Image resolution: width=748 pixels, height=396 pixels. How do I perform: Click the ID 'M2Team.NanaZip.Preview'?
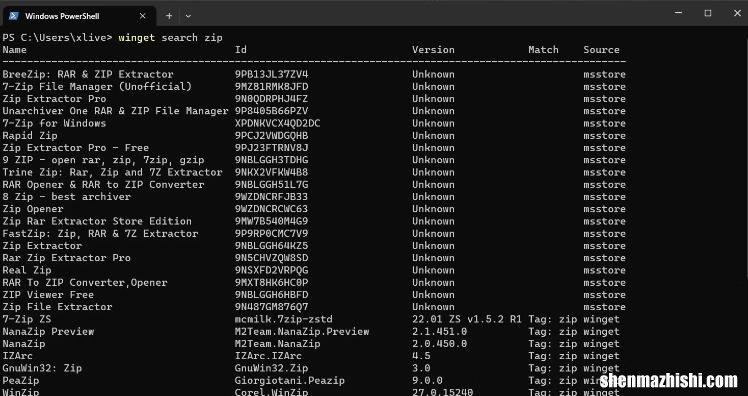301,332
